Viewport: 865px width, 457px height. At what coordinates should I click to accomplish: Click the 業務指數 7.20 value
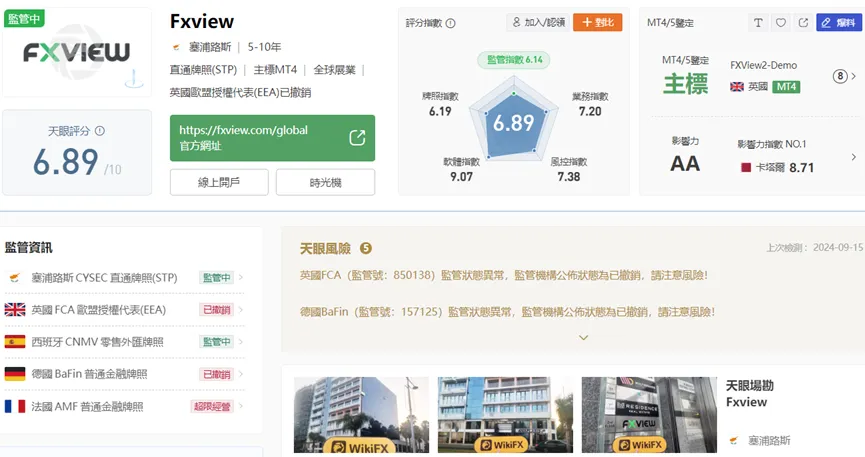[590, 111]
